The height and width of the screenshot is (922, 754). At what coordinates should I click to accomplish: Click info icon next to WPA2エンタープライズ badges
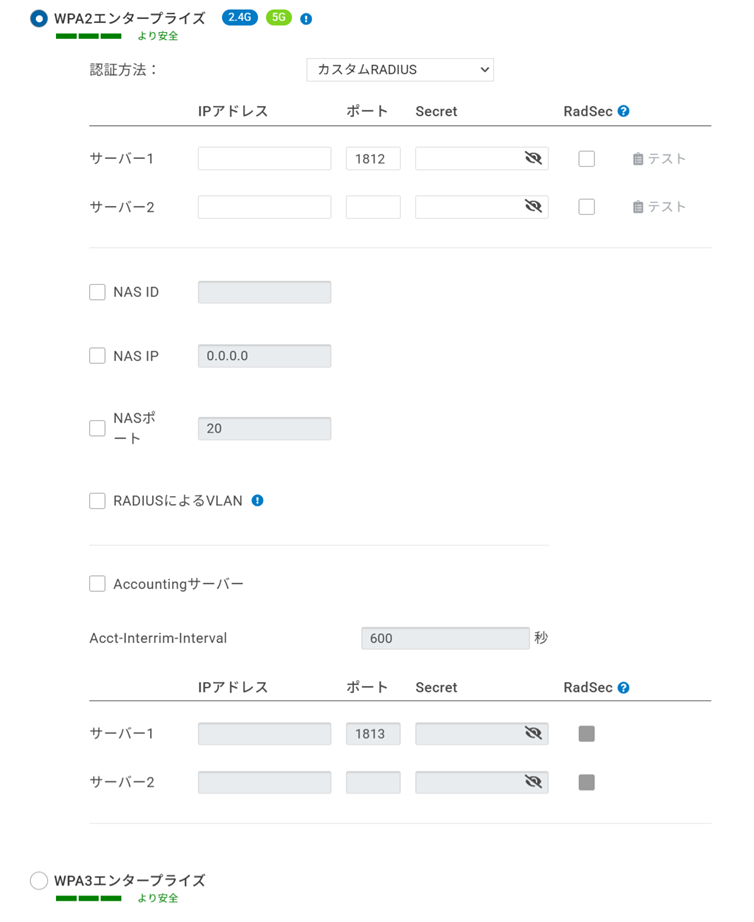coord(306,19)
